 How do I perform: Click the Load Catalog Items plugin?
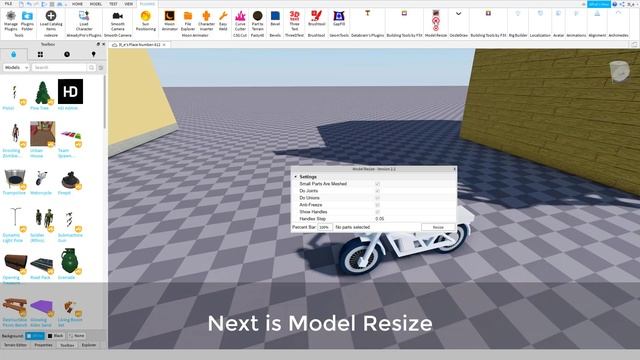tap(51, 21)
